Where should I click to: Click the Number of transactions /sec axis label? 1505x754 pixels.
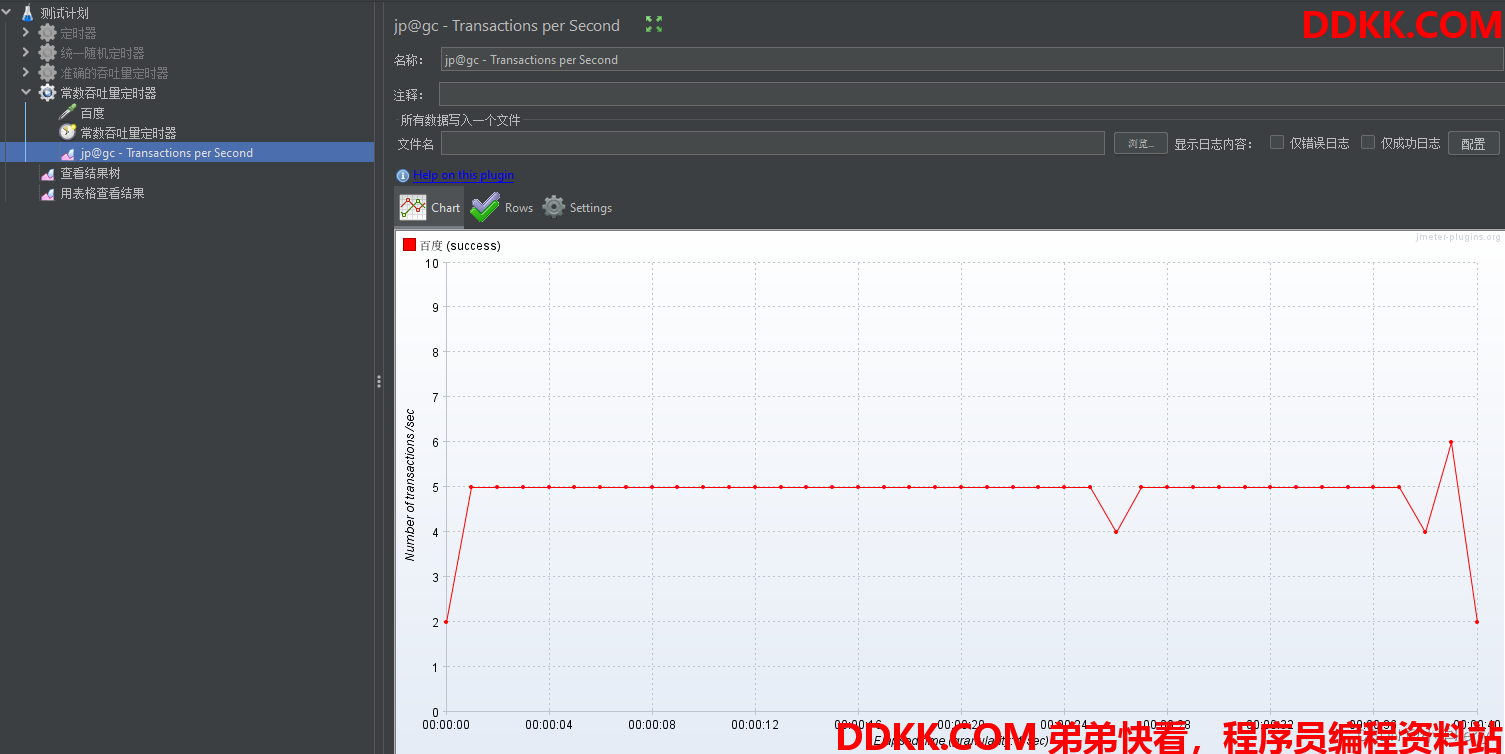click(410, 485)
